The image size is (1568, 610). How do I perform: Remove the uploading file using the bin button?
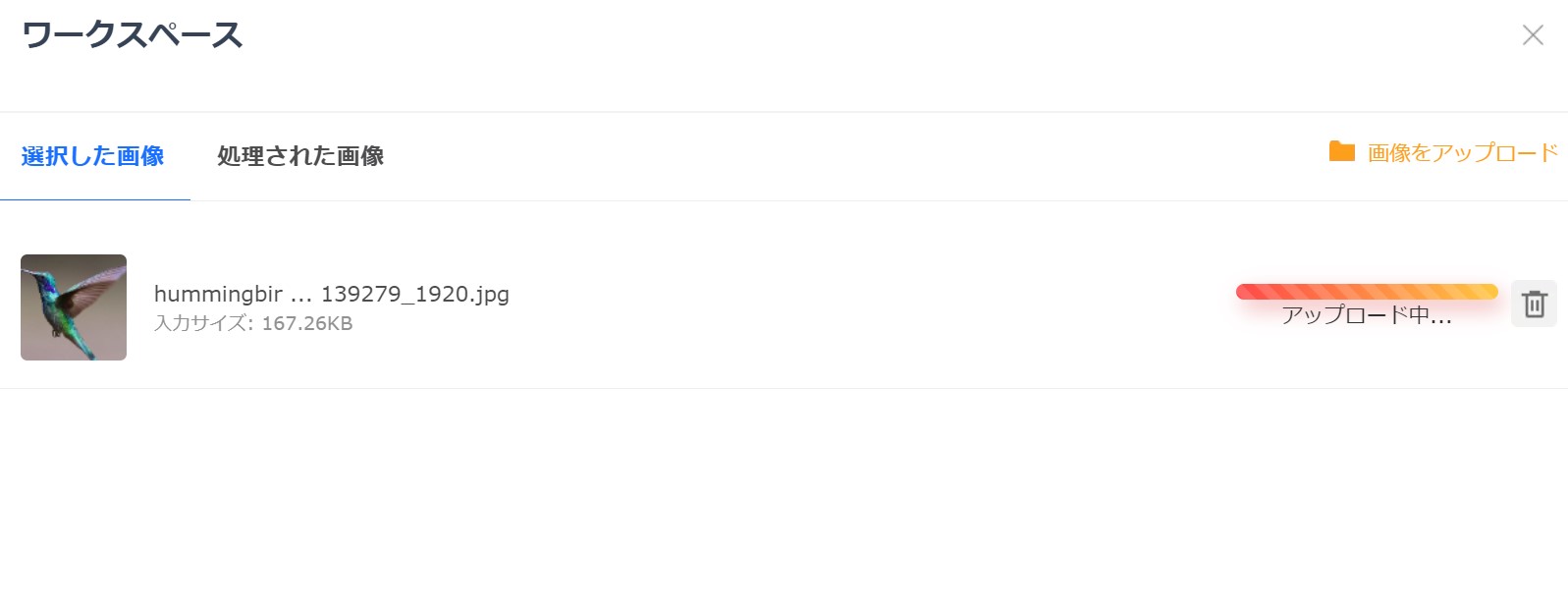click(1534, 304)
